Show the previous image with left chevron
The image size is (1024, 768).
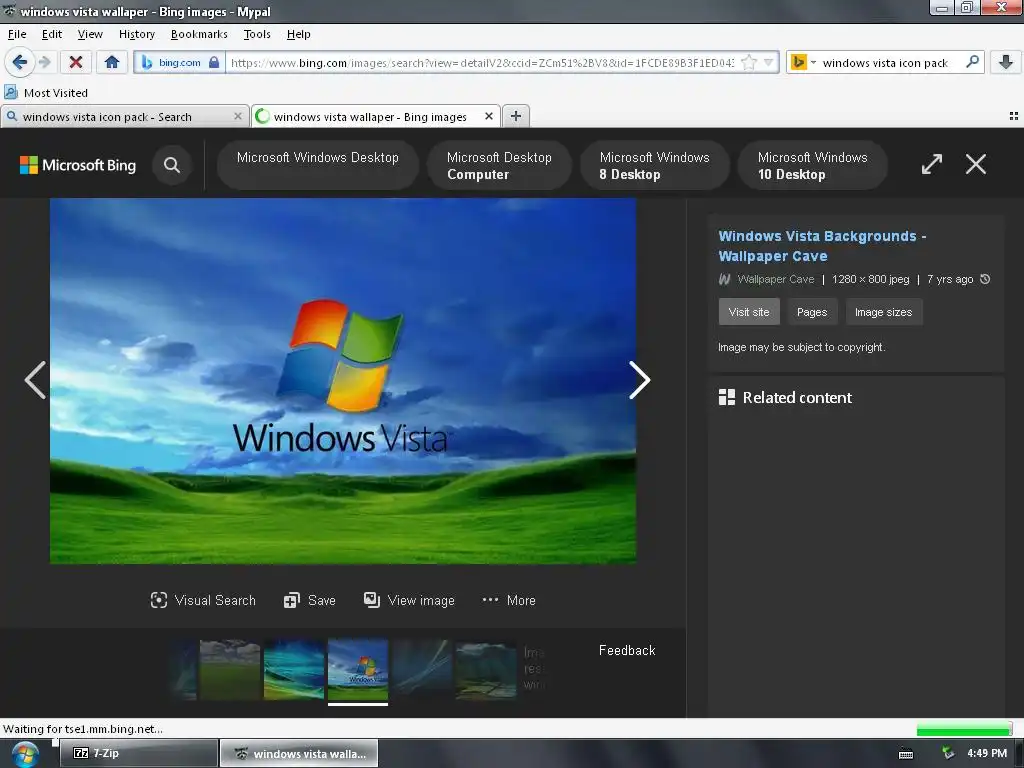[35, 380]
